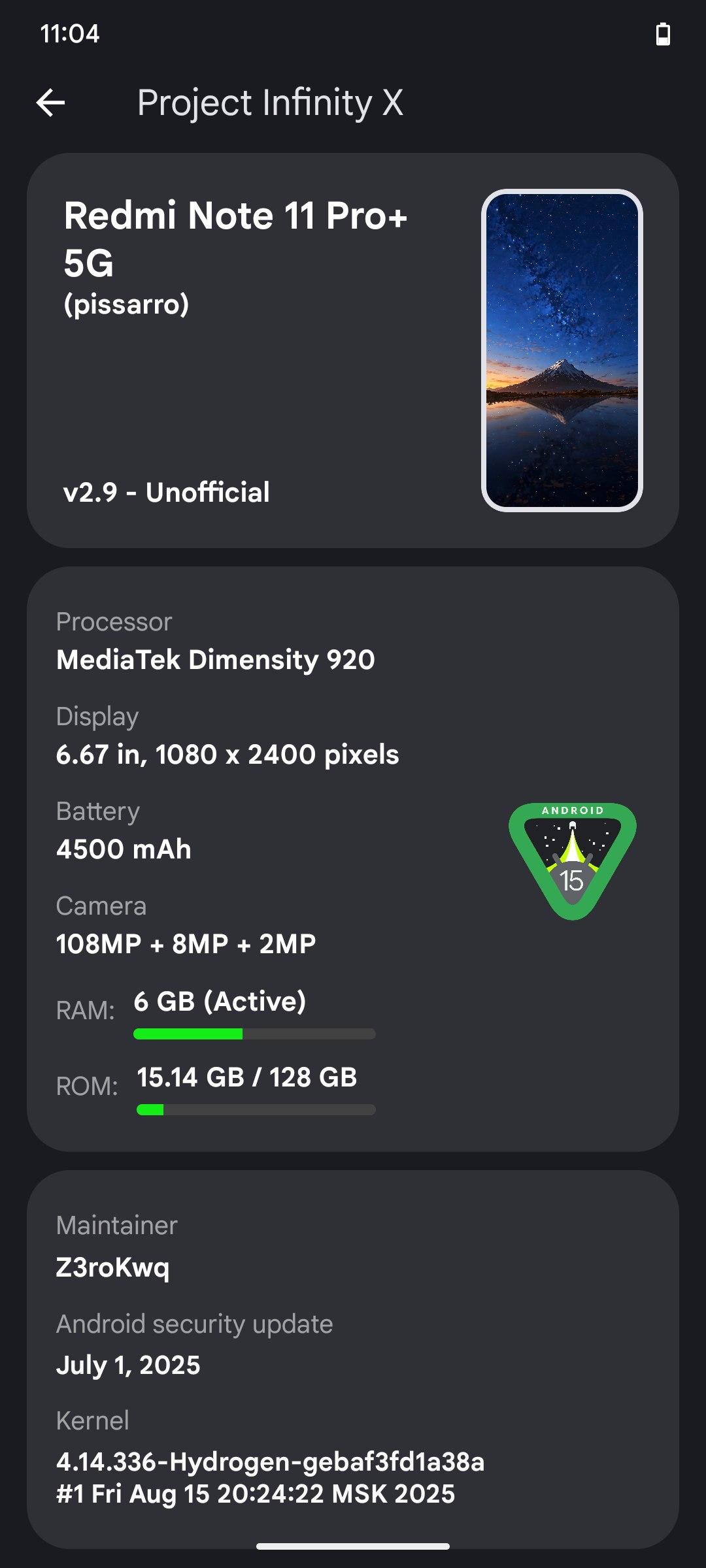The width and height of the screenshot is (706, 1568).
Task: Tap the Display 6.67 in entry
Action: (227, 736)
